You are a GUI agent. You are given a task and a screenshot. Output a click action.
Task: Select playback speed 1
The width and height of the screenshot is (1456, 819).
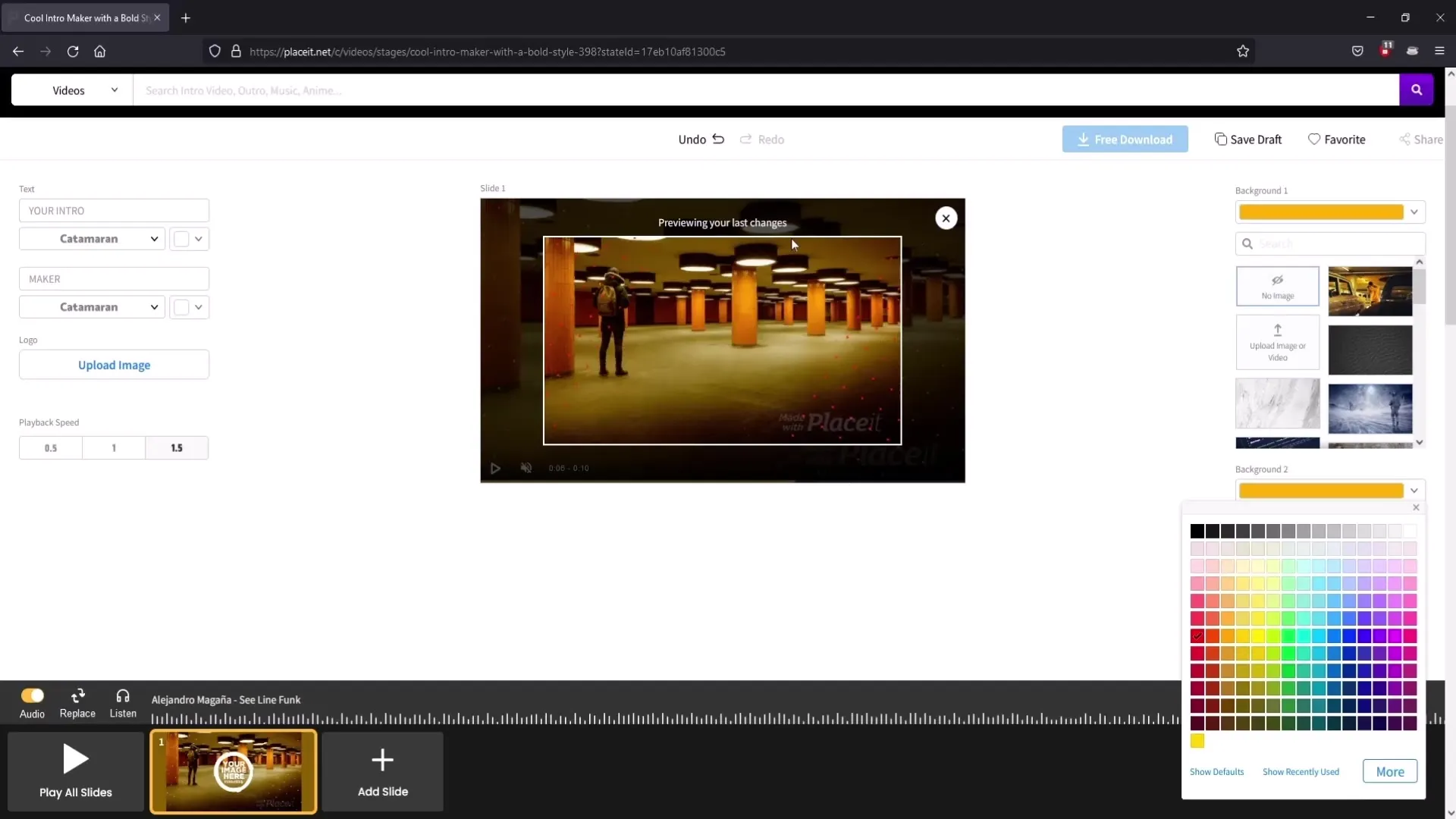114,448
